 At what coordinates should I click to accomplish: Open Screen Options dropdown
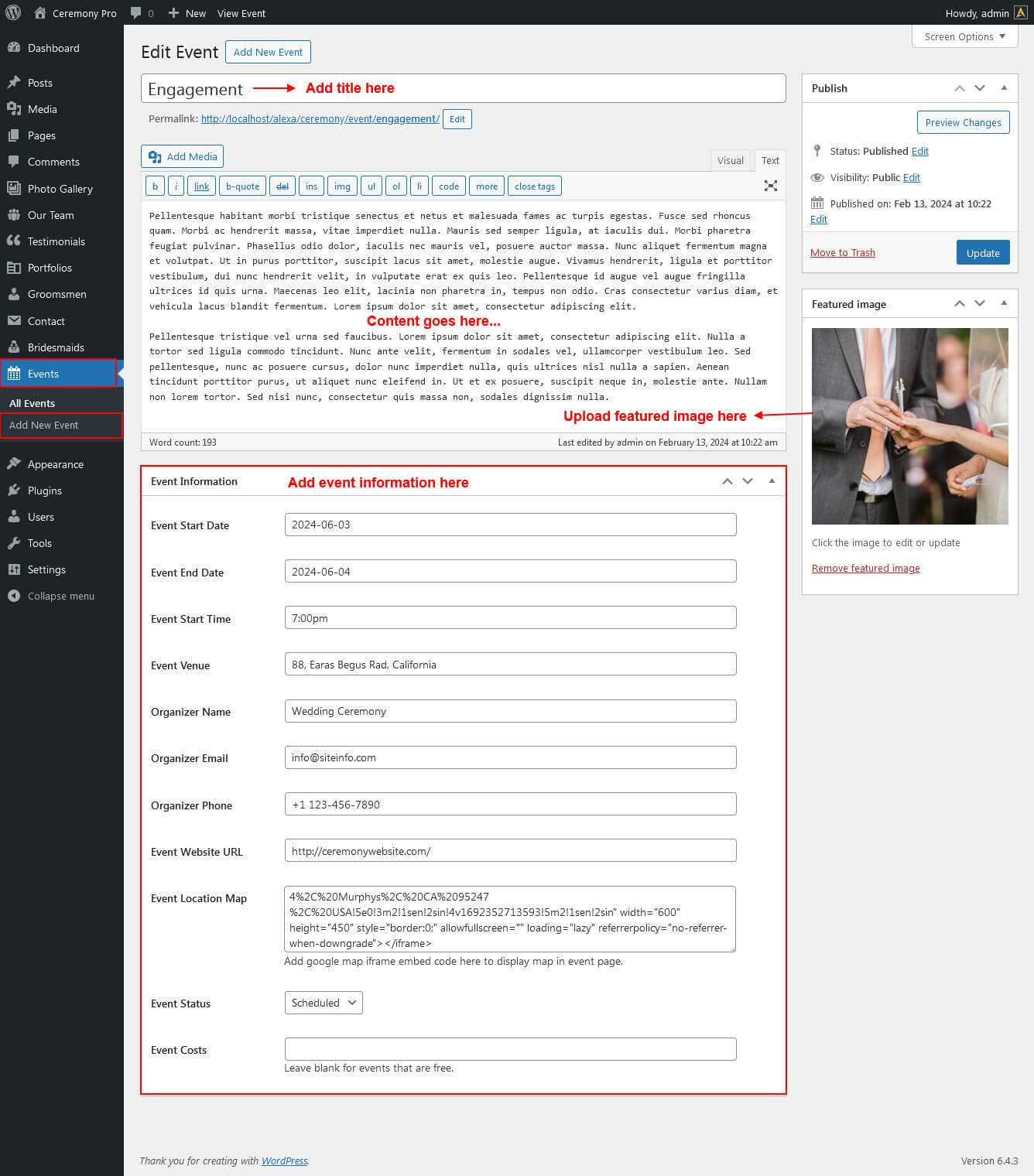point(965,36)
